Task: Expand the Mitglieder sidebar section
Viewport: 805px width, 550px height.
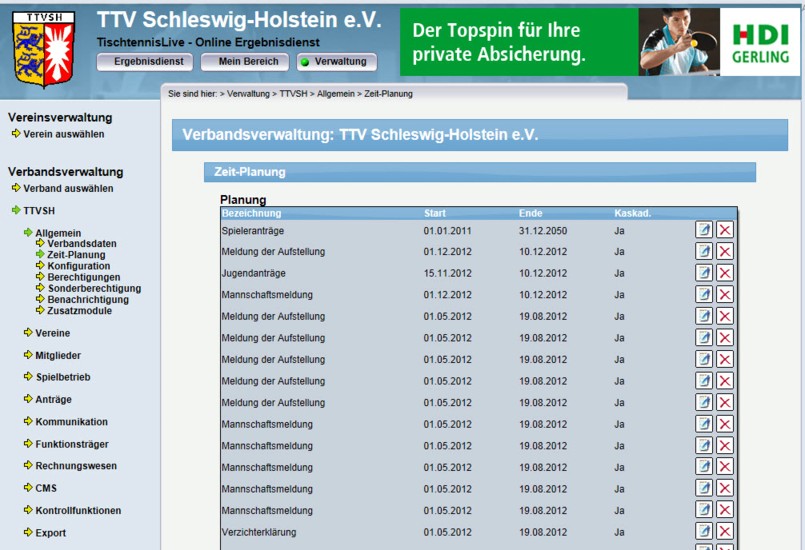Action: pyautogui.click(x=57, y=355)
